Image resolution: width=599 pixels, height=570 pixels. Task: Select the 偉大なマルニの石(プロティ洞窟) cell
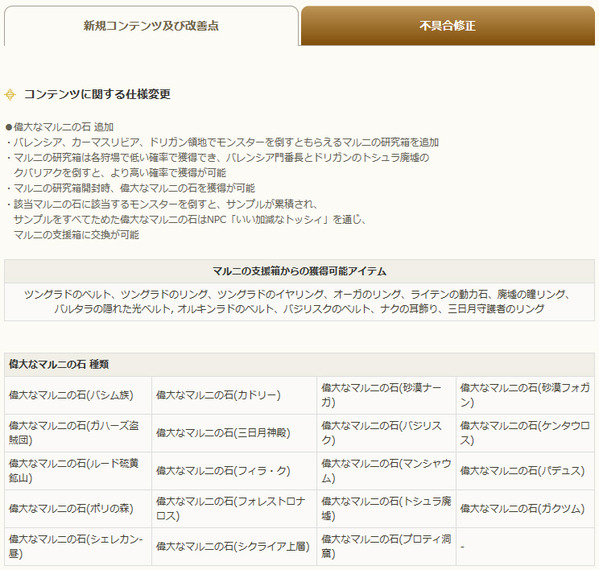pos(386,547)
